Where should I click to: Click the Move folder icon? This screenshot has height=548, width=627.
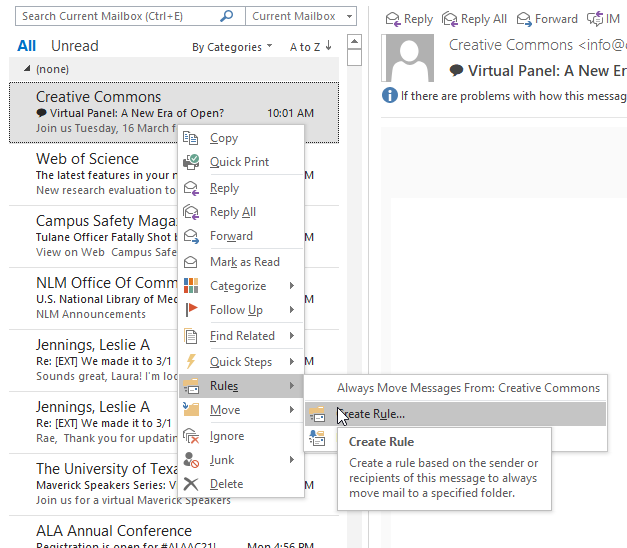pyautogui.click(x=191, y=410)
